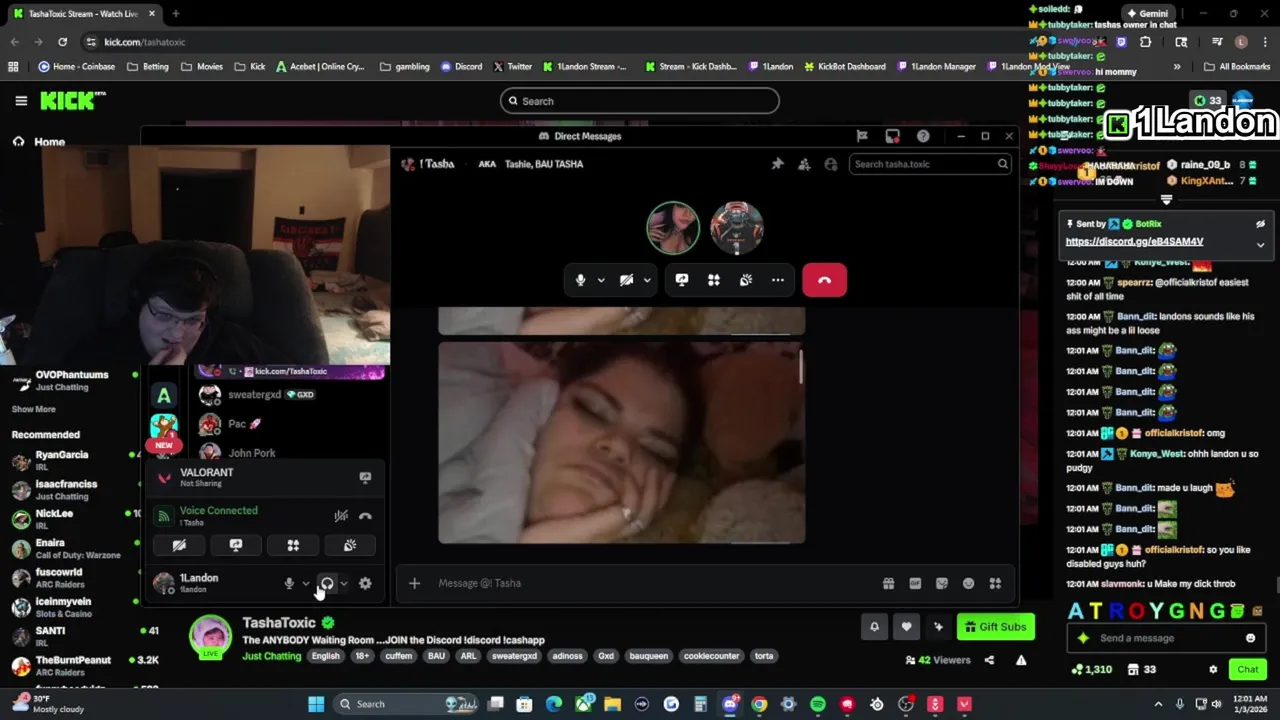Viewport: 1280px width, 720px height.
Task: Open the Kick hamburger menu
Action: [x=21, y=101]
